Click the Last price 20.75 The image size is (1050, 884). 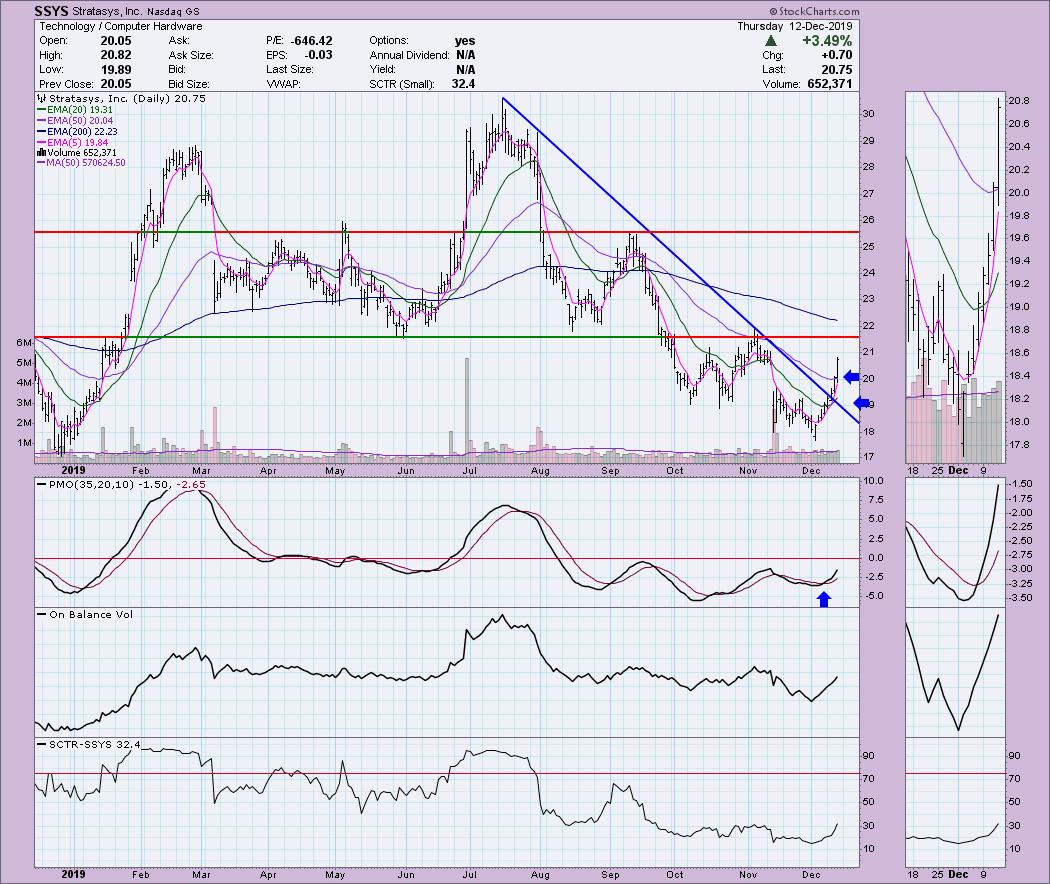(836, 70)
